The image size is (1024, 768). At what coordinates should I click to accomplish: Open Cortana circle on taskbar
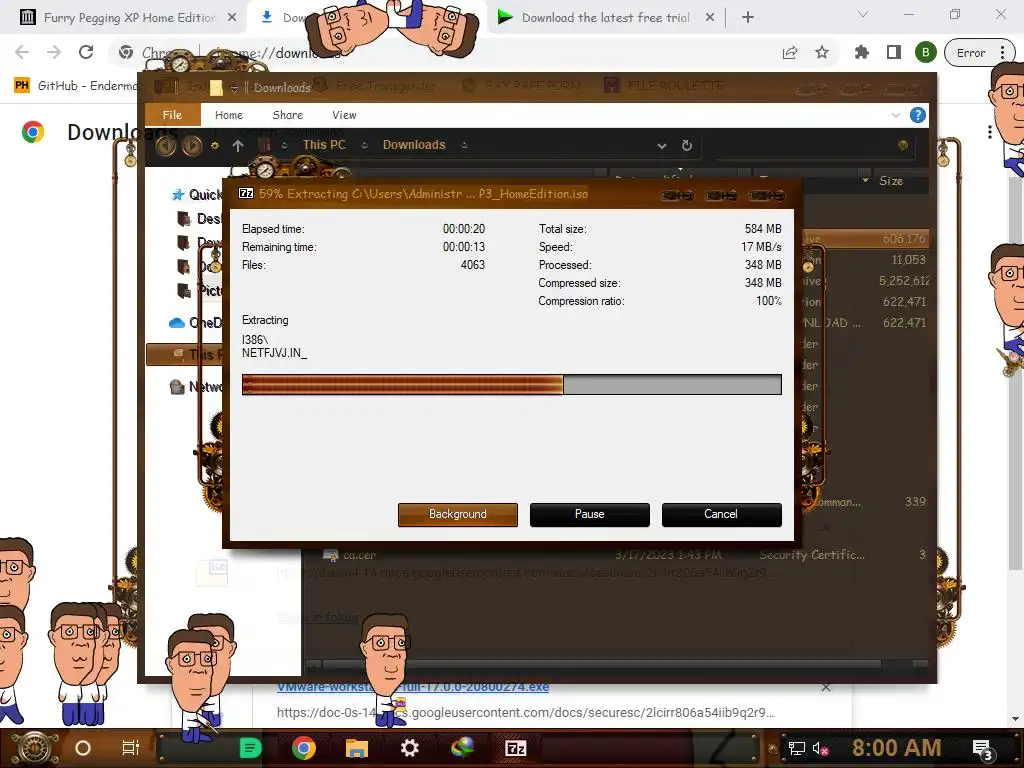(x=83, y=748)
